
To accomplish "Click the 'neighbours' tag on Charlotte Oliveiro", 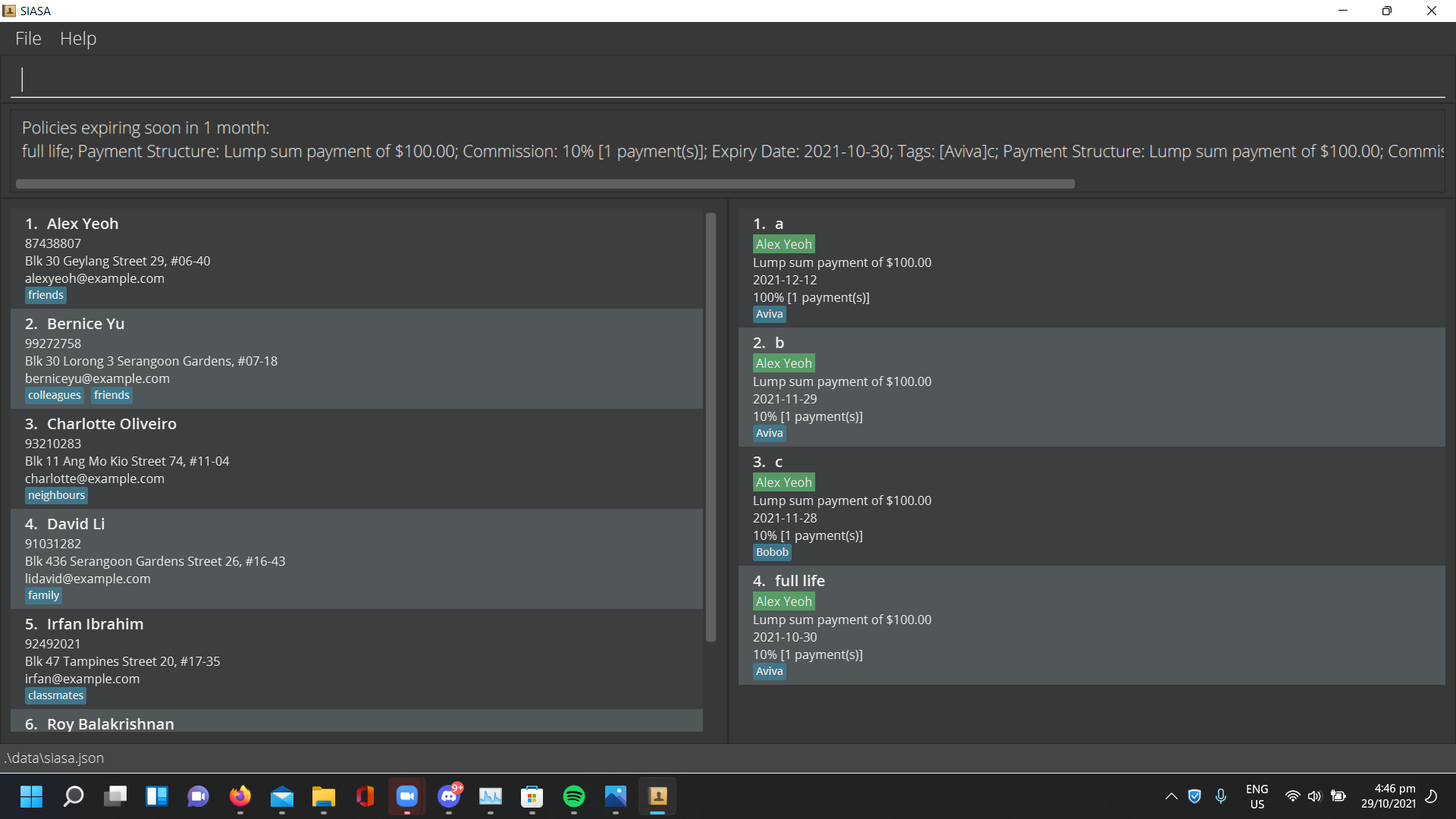I will 56,495.
